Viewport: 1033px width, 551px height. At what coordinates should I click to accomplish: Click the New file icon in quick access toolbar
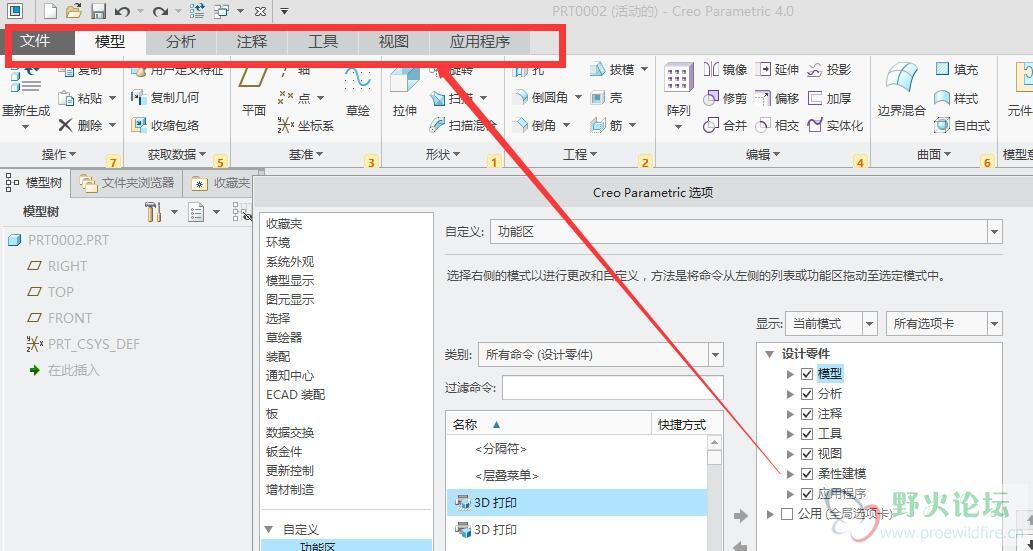point(51,11)
